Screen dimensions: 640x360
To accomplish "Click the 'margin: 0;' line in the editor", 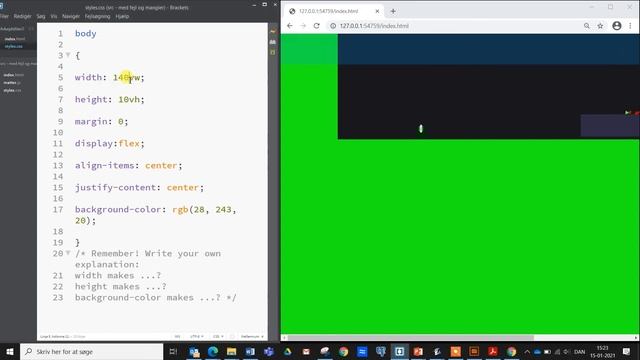I will (101, 121).
